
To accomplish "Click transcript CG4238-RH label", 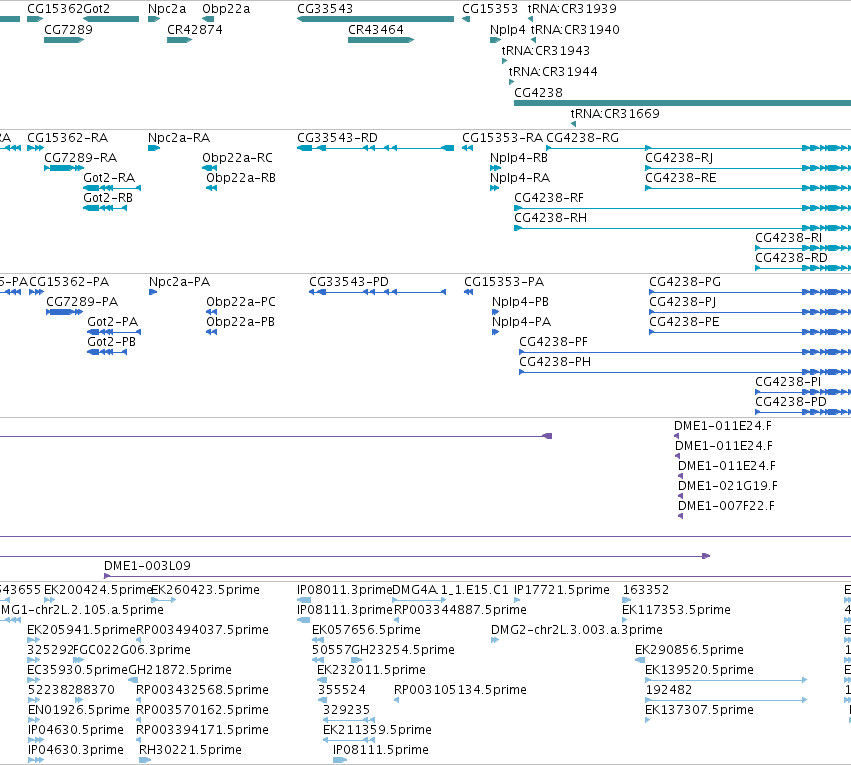I will click(x=550, y=218).
